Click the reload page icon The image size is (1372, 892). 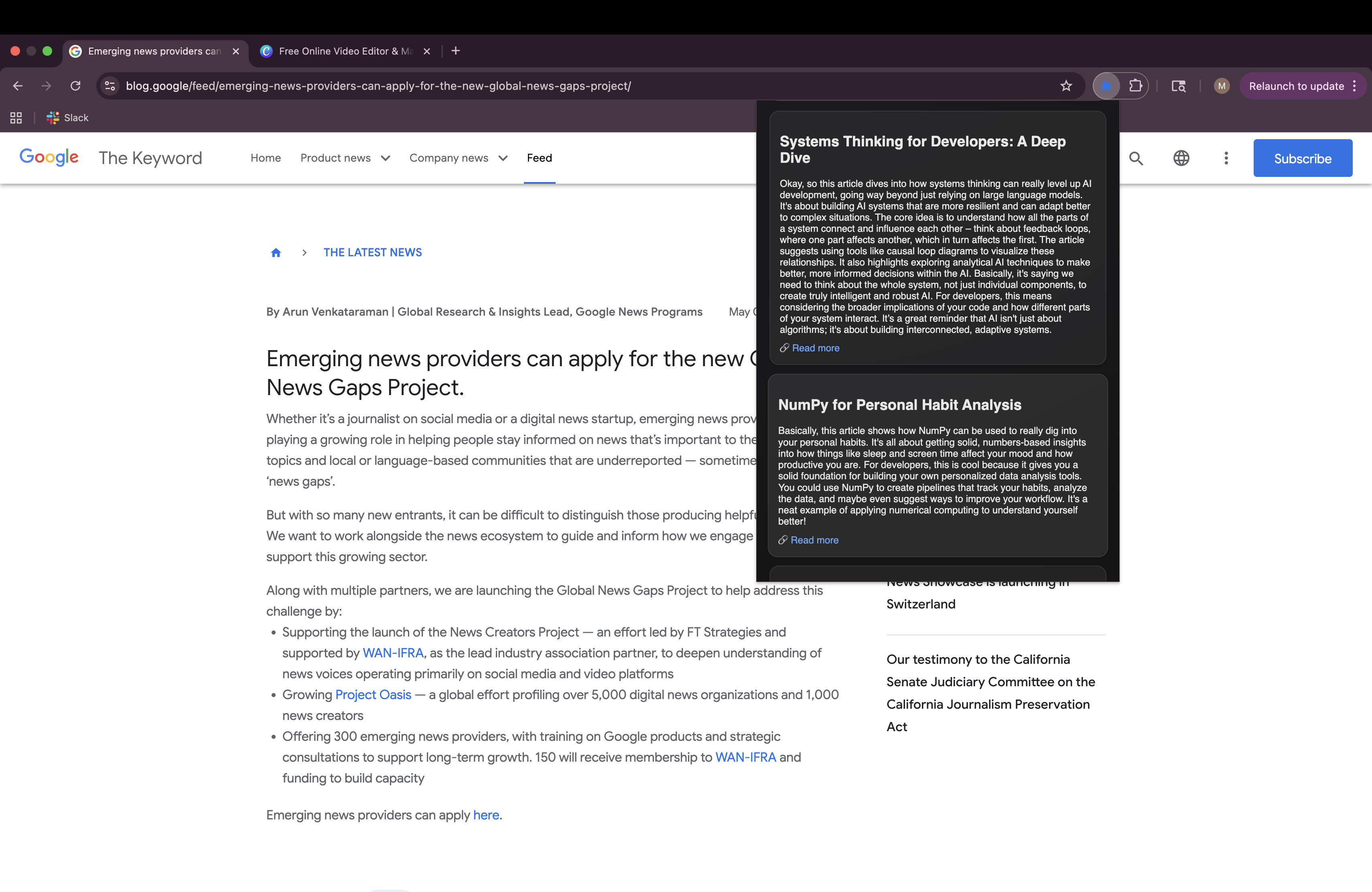pos(75,86)
